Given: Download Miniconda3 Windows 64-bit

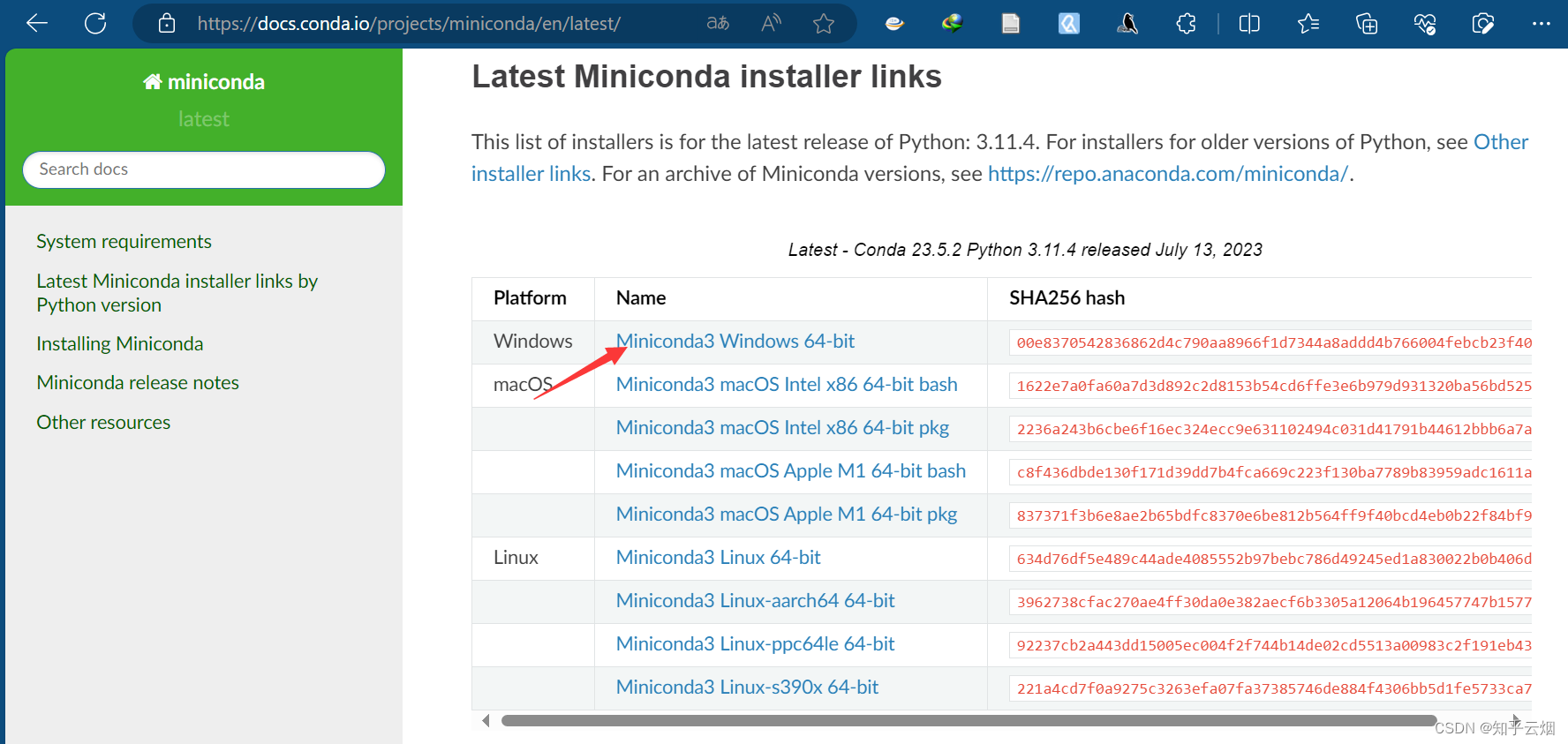Looking at the screenshot, I should [x=735, y=342].
